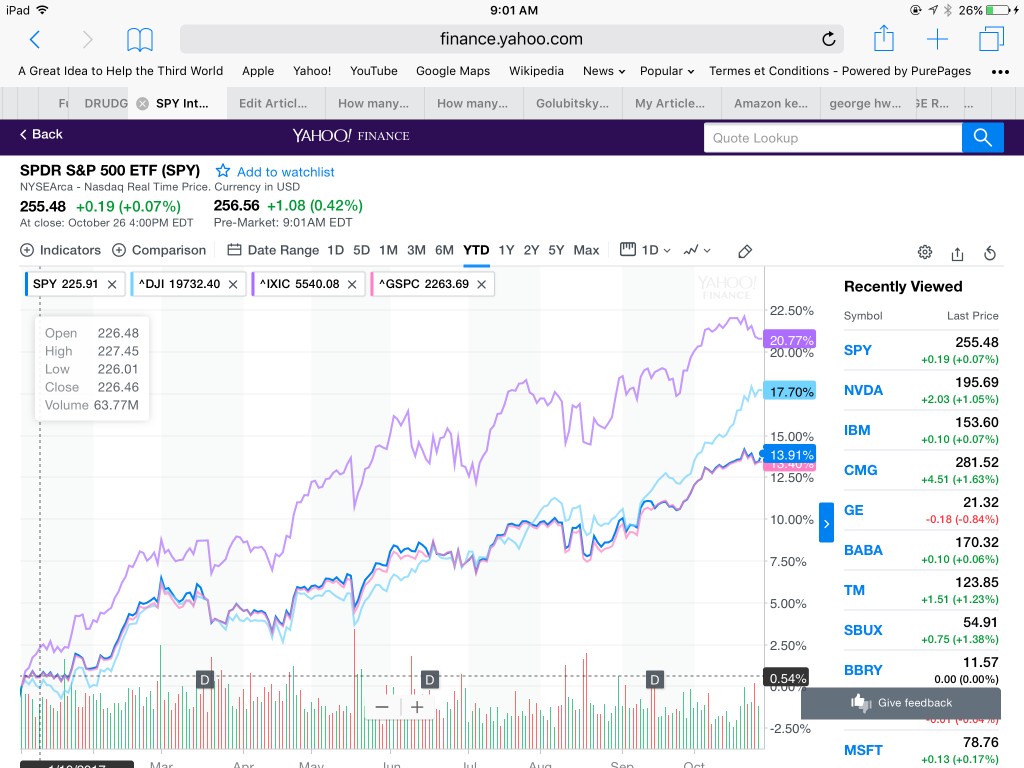Open the Google Maps favorite
Screen dimensions: 1024x768
tap(453, 71)
